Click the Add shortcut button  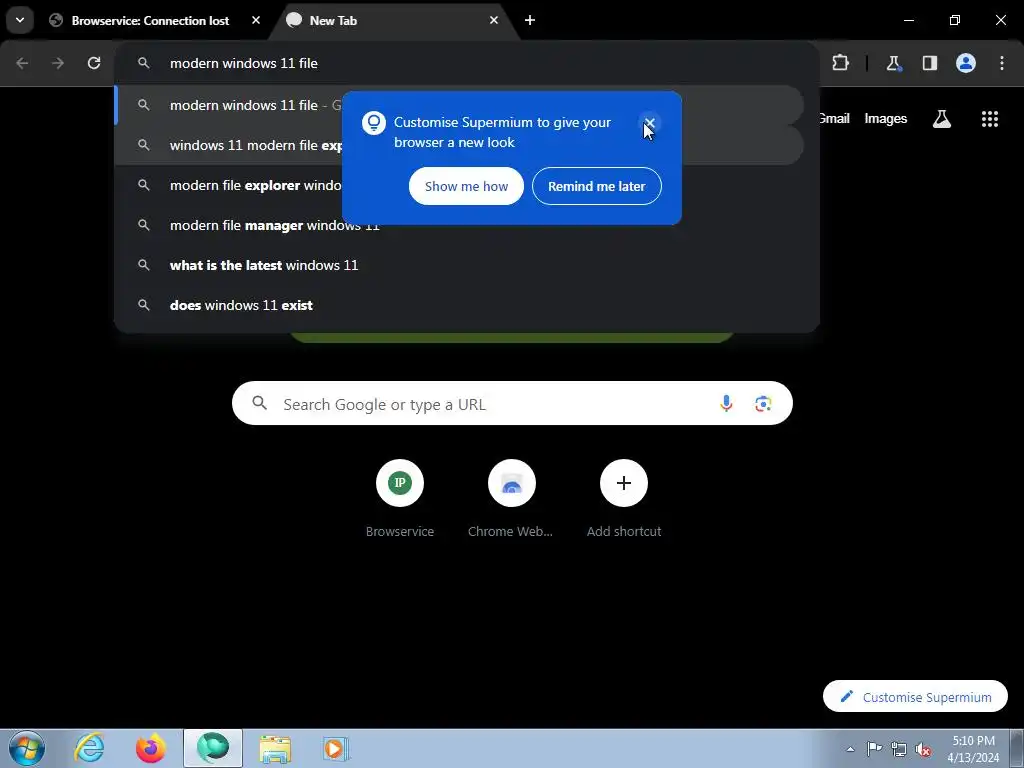pos(624,500)
